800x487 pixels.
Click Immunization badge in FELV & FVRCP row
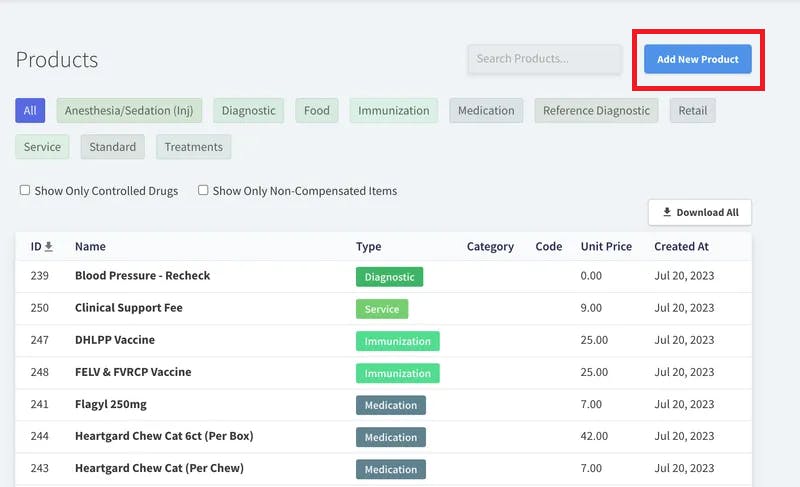[x=397, y=373]
